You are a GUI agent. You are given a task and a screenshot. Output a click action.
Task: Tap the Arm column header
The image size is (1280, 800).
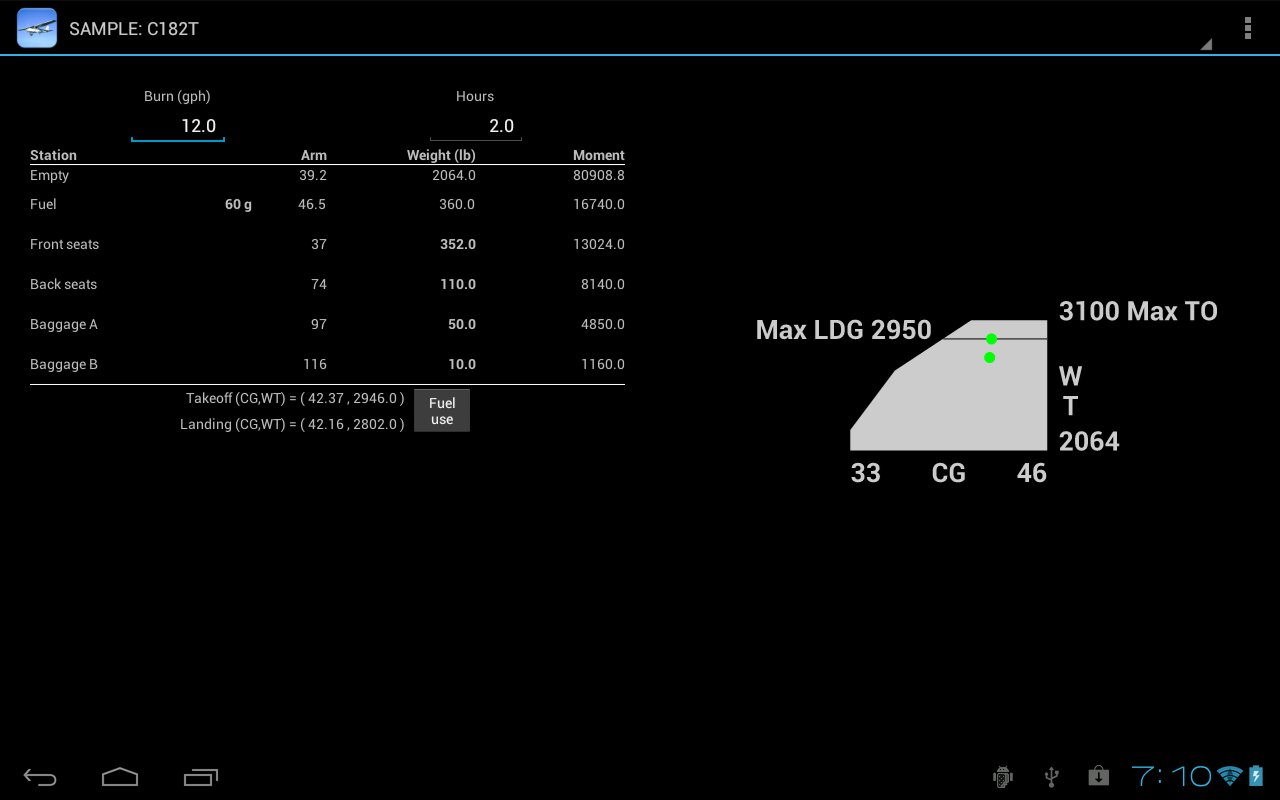point(314,155)
